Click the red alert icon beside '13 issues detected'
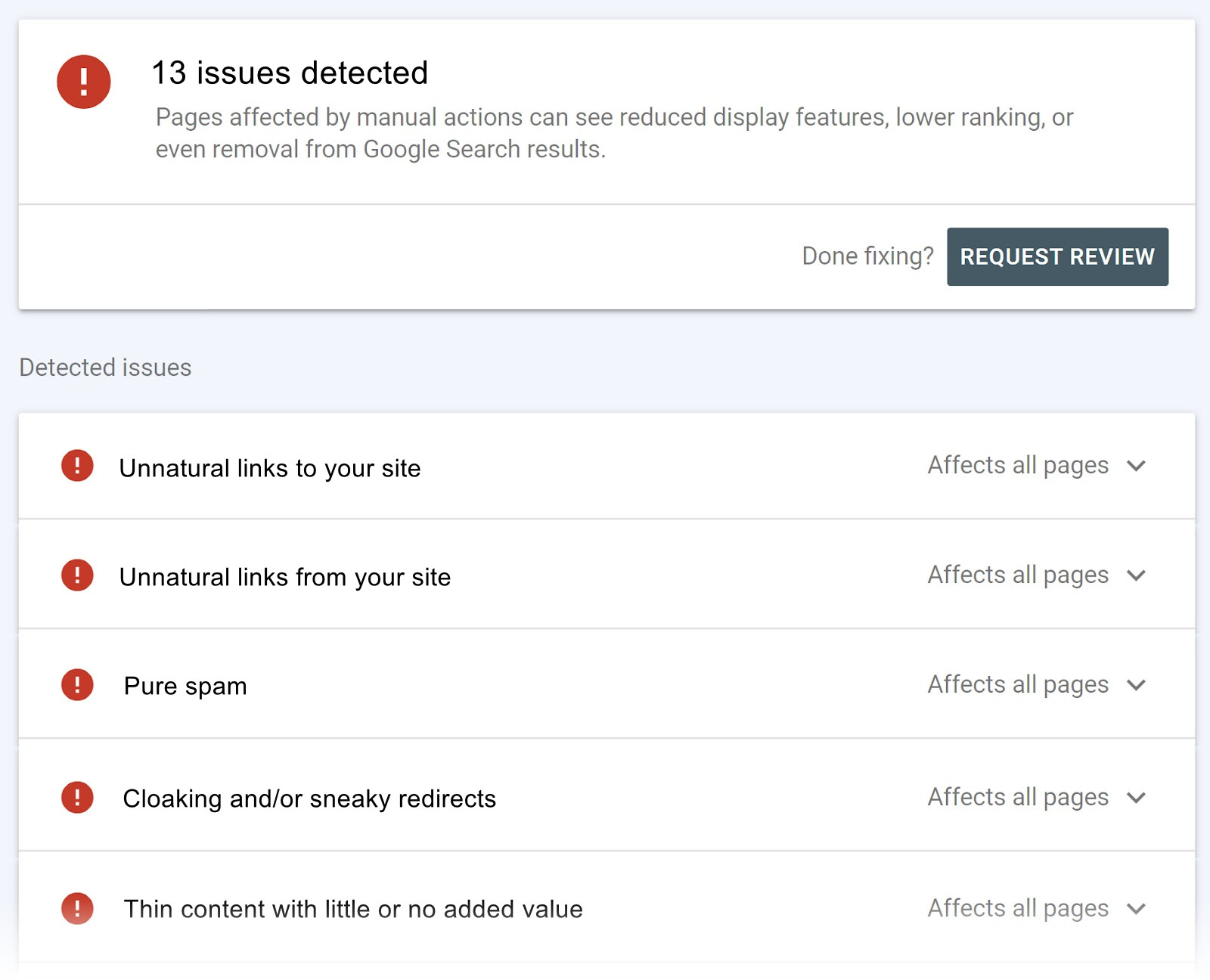Viewport: 1210px width, 980px height. (x=83, y=81)
